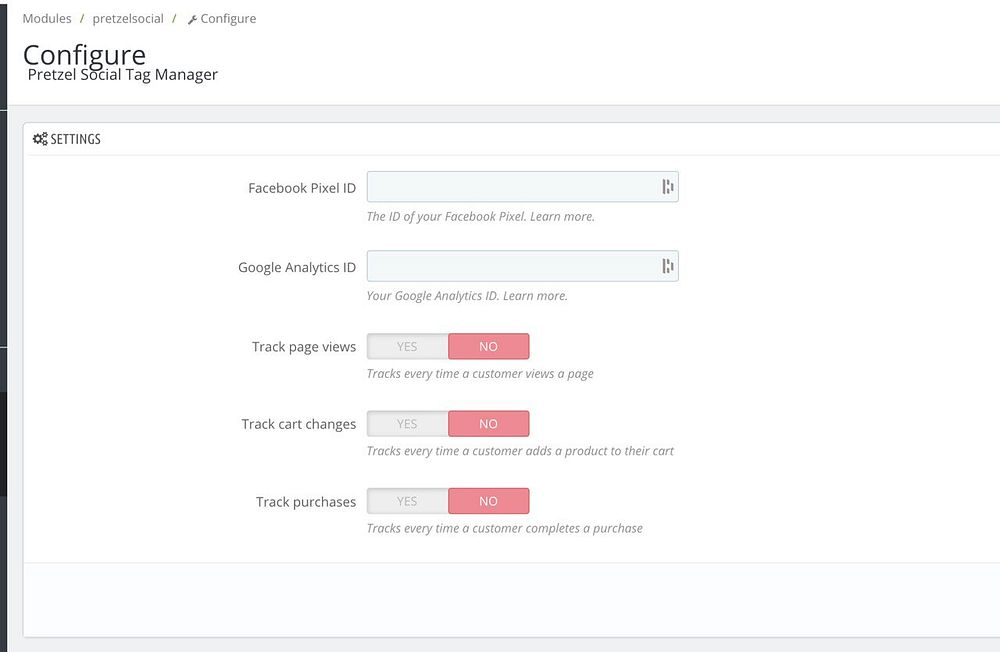Viewport: 1000px width, 652px height.
Task: Click the Pretzel Social Tag Manager subtitle
Action: [122, 75]
